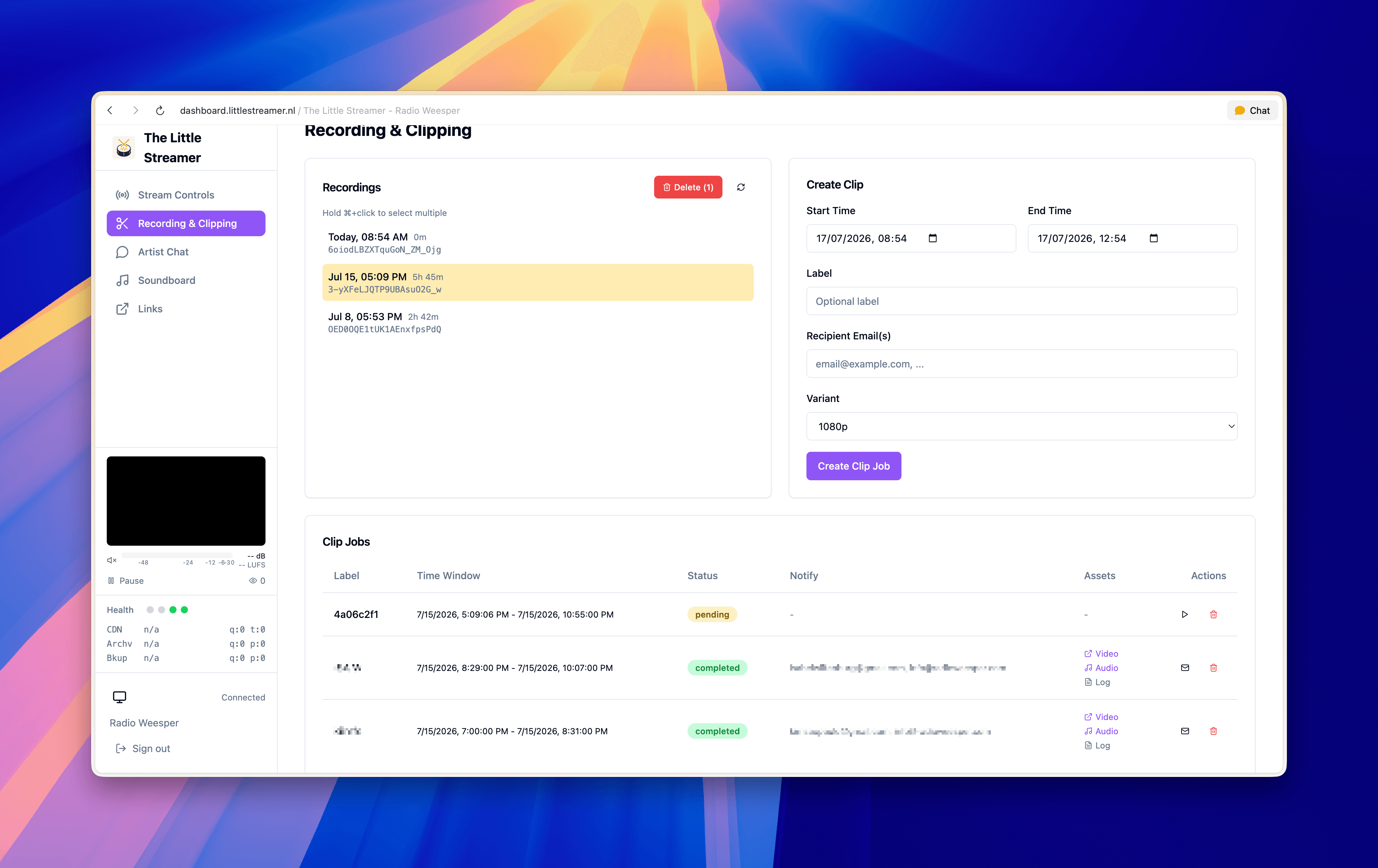This screenshot has width=1378, height=868.
Task: Click the End Time date field
Action: point(1132,238)
